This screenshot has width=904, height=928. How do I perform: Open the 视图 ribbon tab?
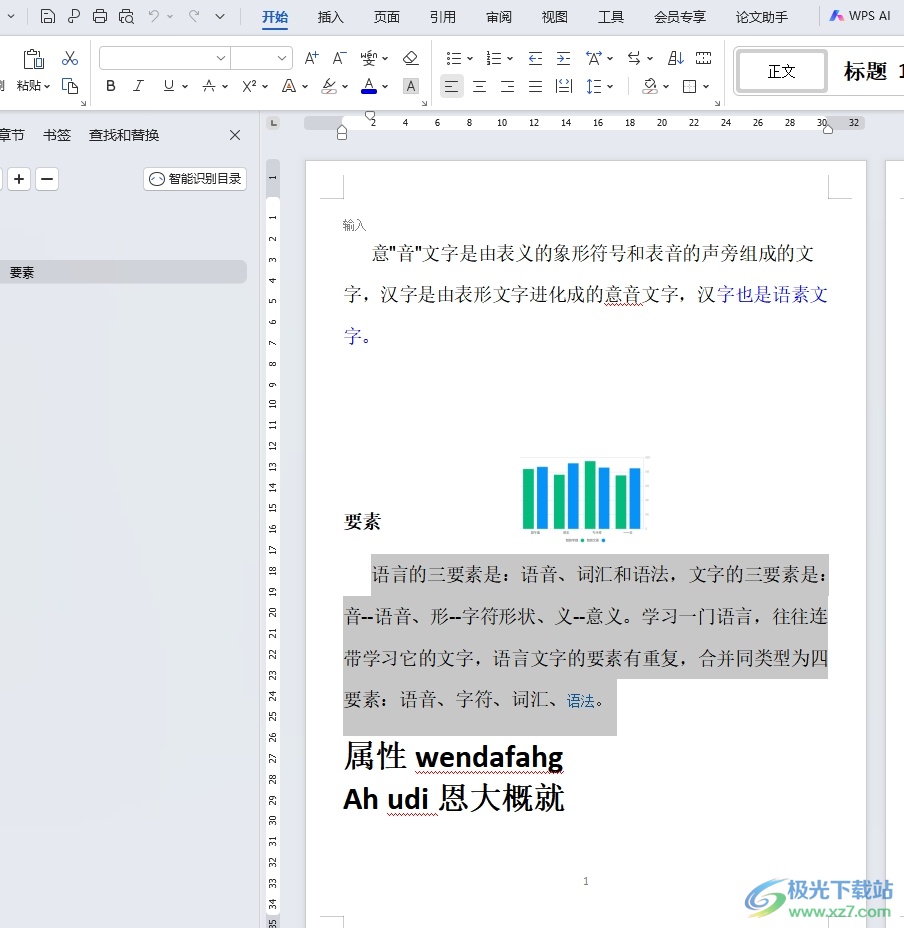pyautogui.click(x=555, y=17)
